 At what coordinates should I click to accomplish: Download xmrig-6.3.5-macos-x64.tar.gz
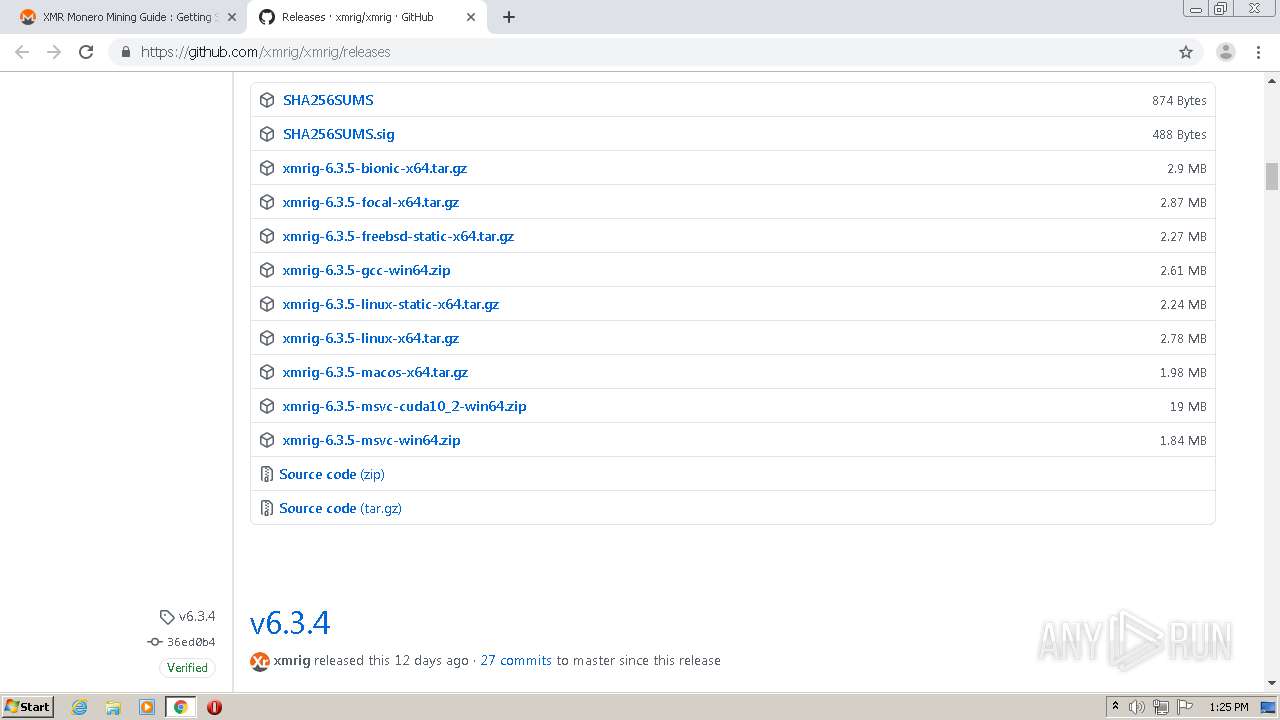click(376, 372)
